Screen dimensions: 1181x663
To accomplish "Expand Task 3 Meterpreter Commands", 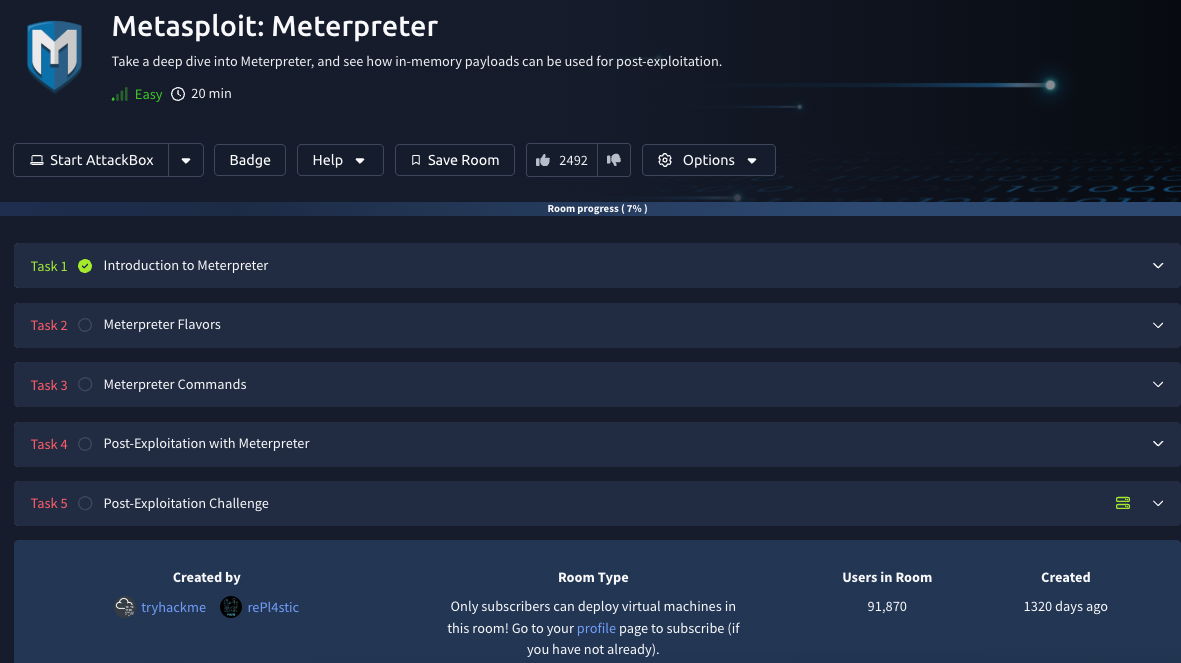I will [1157, 384].
